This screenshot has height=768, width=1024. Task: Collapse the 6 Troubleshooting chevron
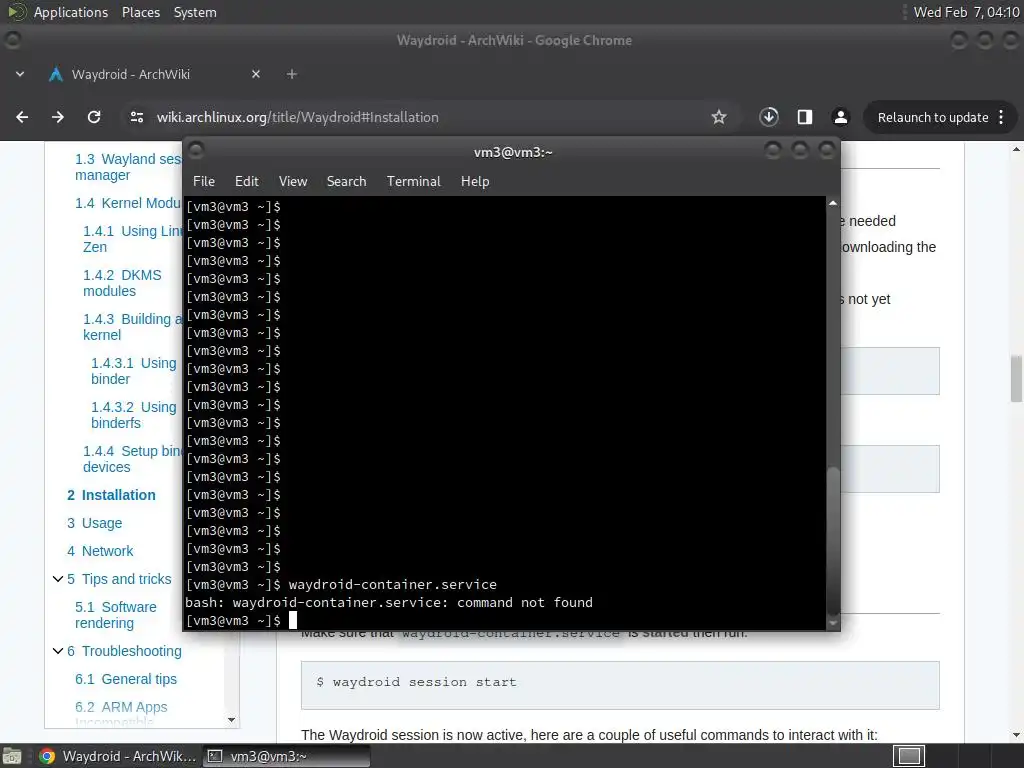pos(57,651)
